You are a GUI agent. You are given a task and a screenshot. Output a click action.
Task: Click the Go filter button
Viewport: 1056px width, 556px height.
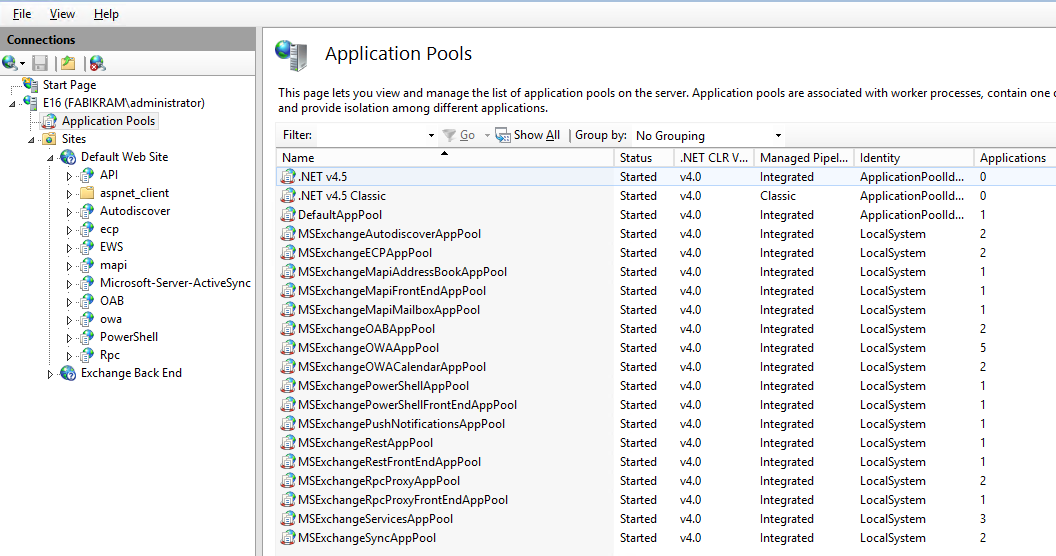[x=459, y=135]
